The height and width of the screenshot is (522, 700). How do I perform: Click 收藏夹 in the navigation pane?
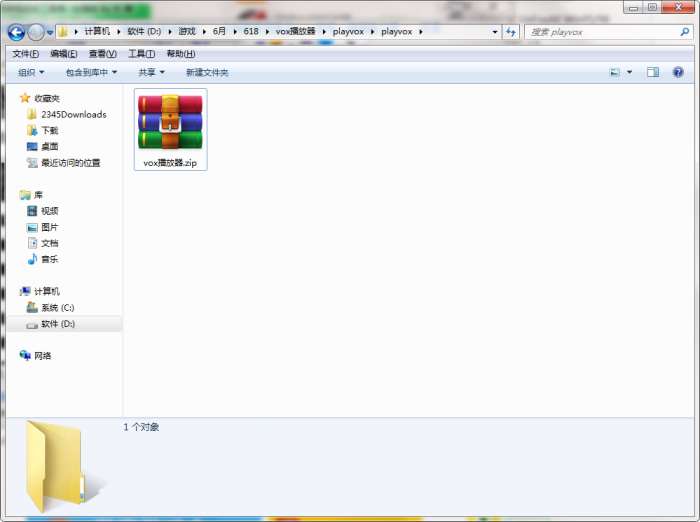tap(47, 98)
